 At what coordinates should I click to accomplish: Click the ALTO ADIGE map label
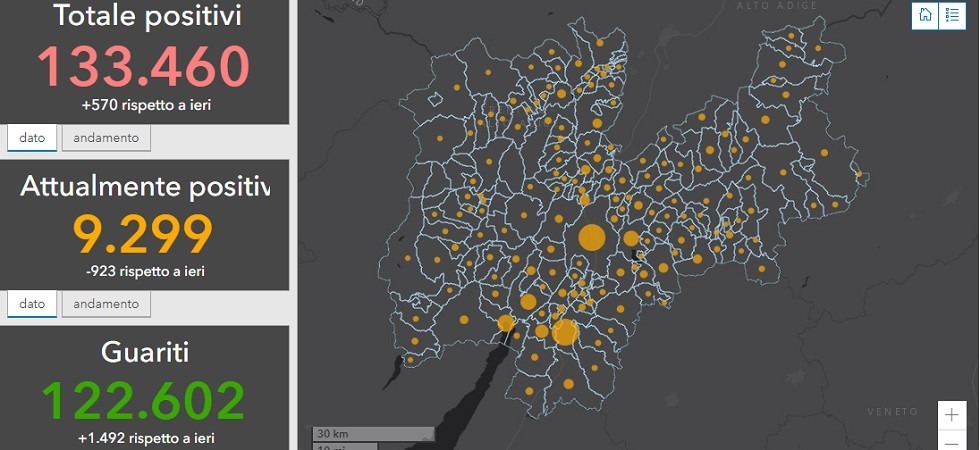[x=777, y=6]
